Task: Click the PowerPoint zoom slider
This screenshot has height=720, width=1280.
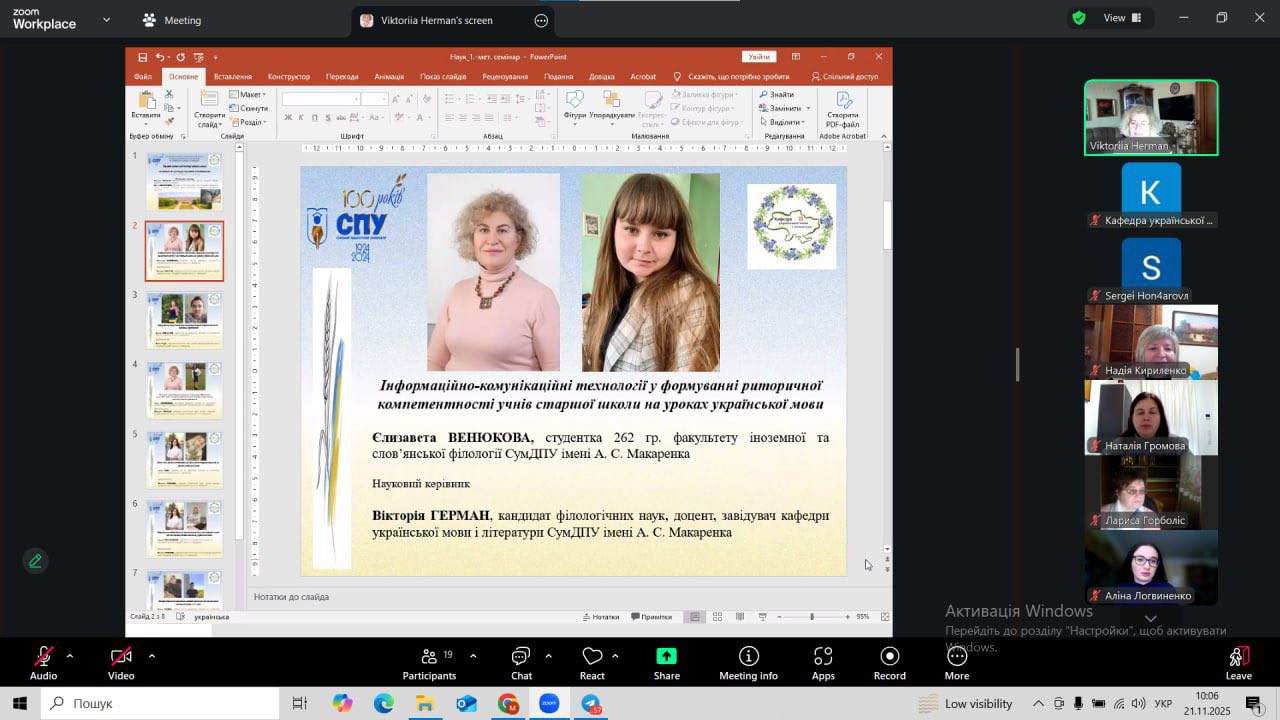Action: 811,617
